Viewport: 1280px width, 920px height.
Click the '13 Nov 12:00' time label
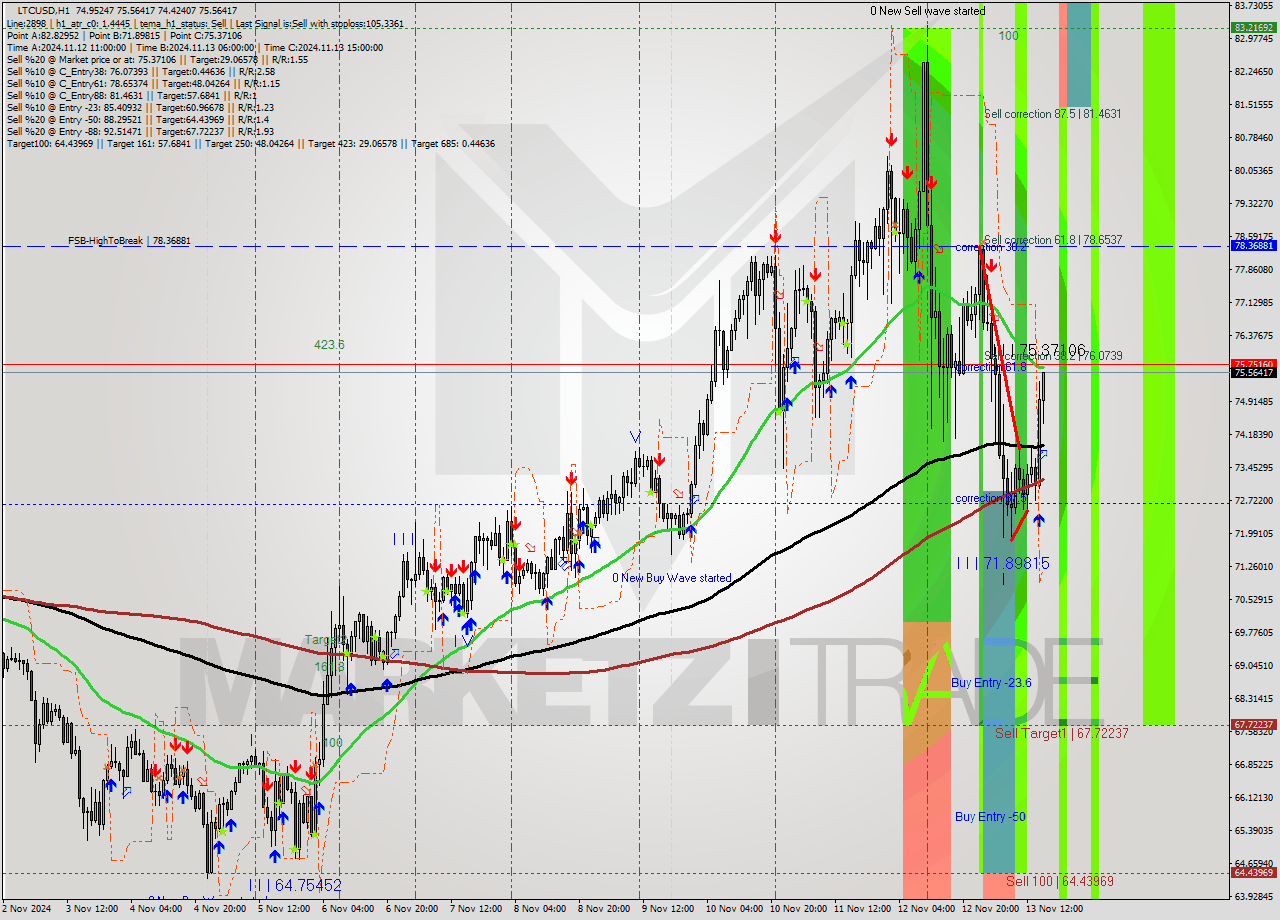[x=1054, y=909]
